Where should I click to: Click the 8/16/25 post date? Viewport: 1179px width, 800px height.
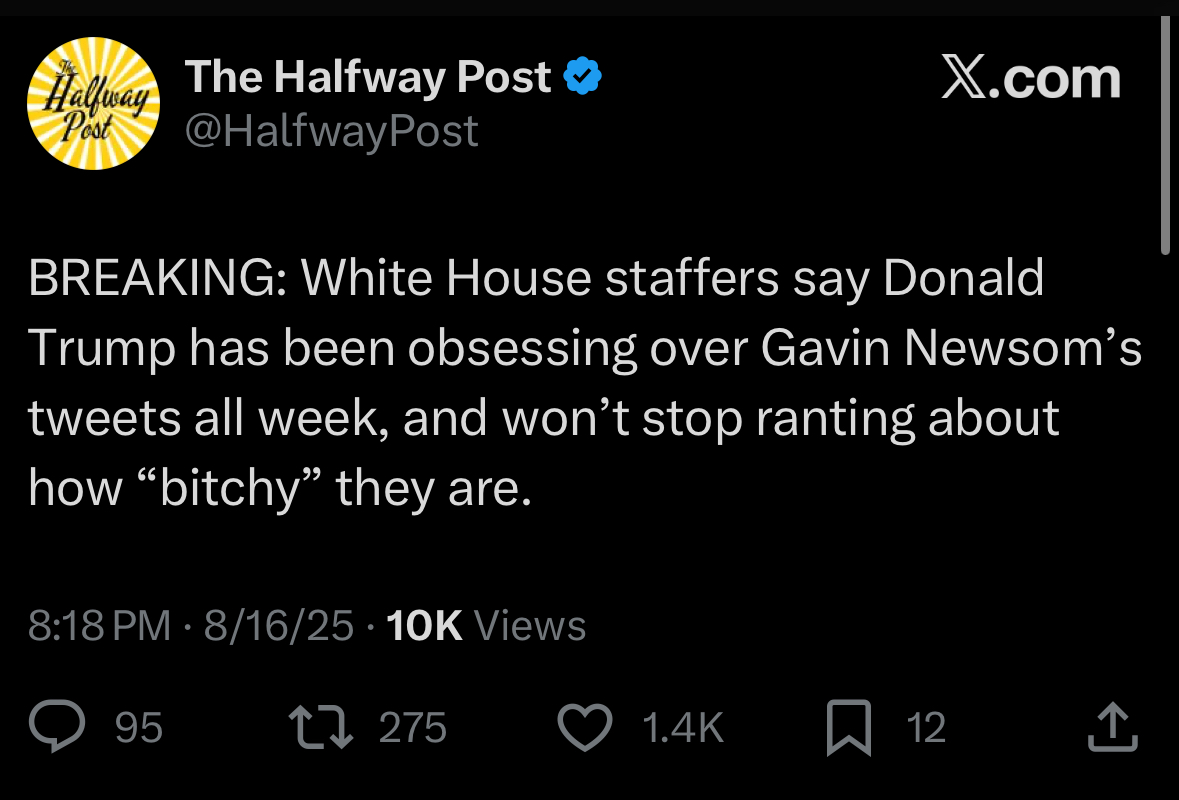[278, 626]
